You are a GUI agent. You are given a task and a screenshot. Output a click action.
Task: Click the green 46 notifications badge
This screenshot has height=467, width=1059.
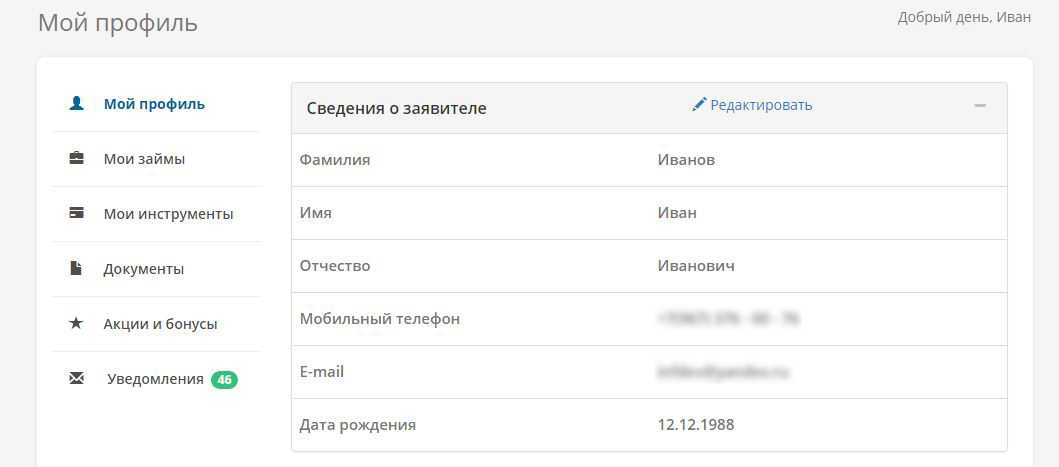pos(224,380)
